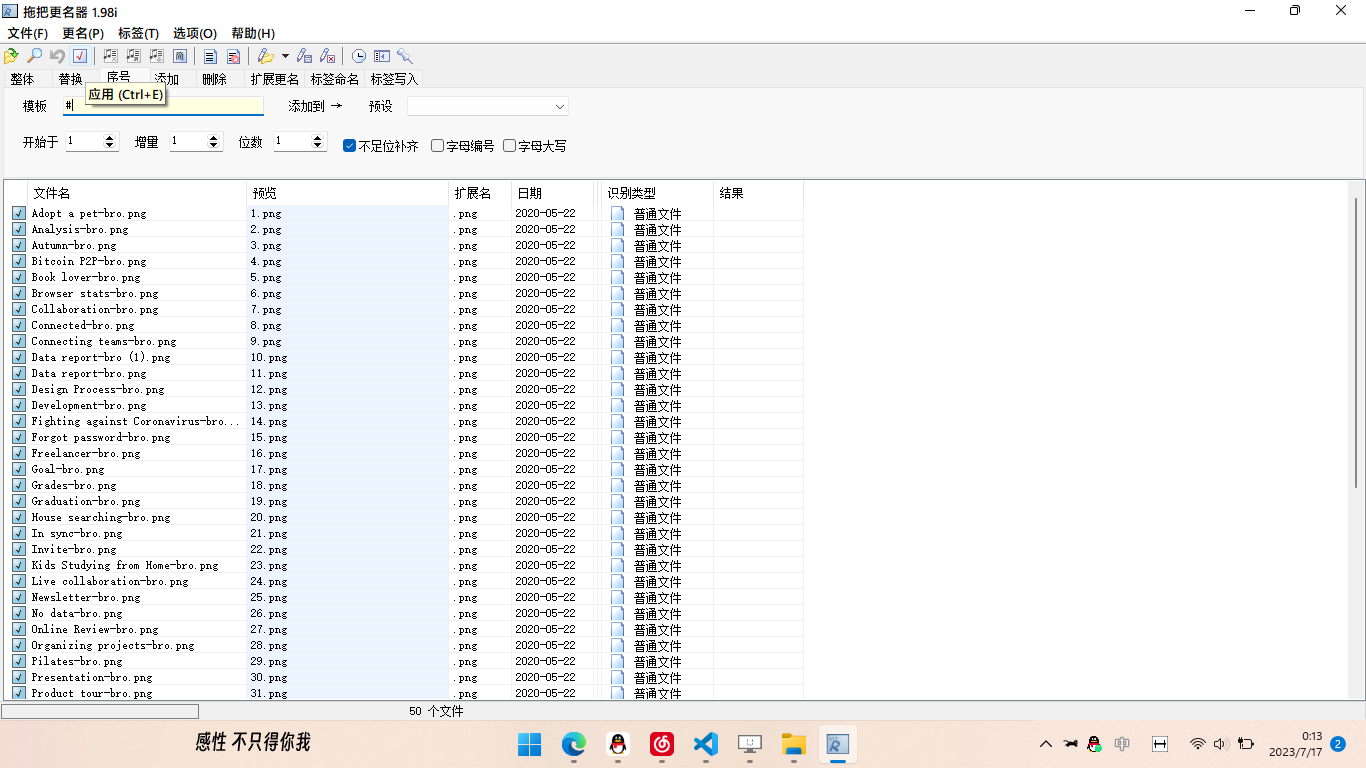The width and height of the screenshot is (1366, 768).
Task: Switch to the 替换 tab
Action: (x=70, y=79)
